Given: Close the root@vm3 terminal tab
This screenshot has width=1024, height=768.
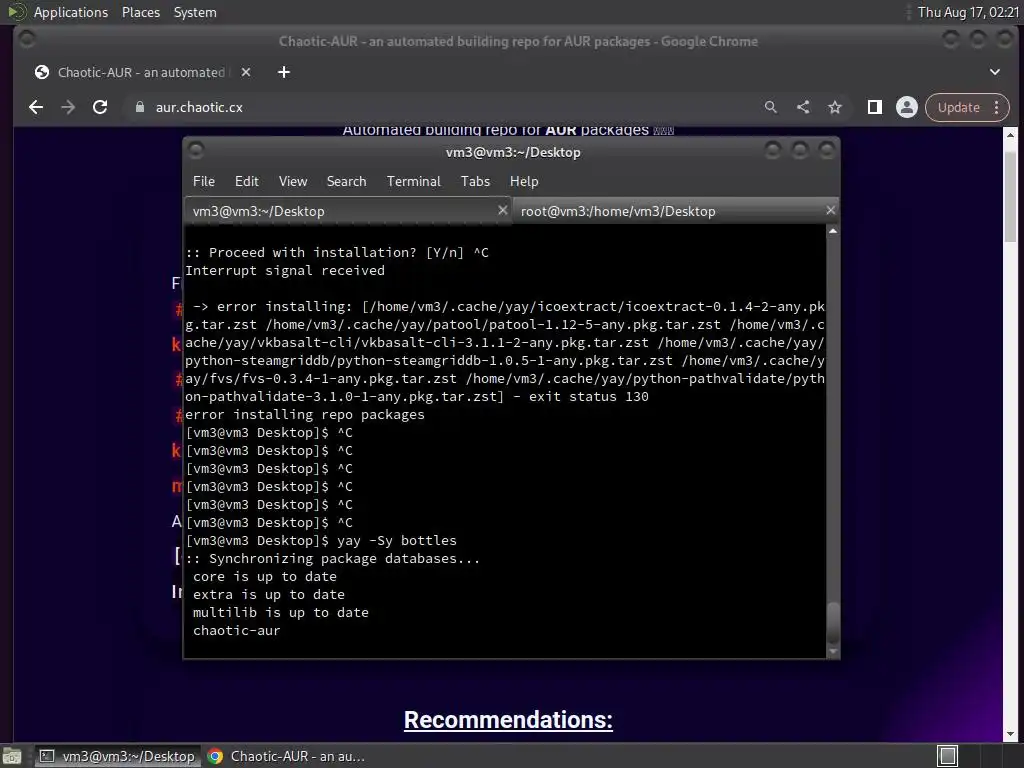Looking at the screenshot, I should (830, 210).
